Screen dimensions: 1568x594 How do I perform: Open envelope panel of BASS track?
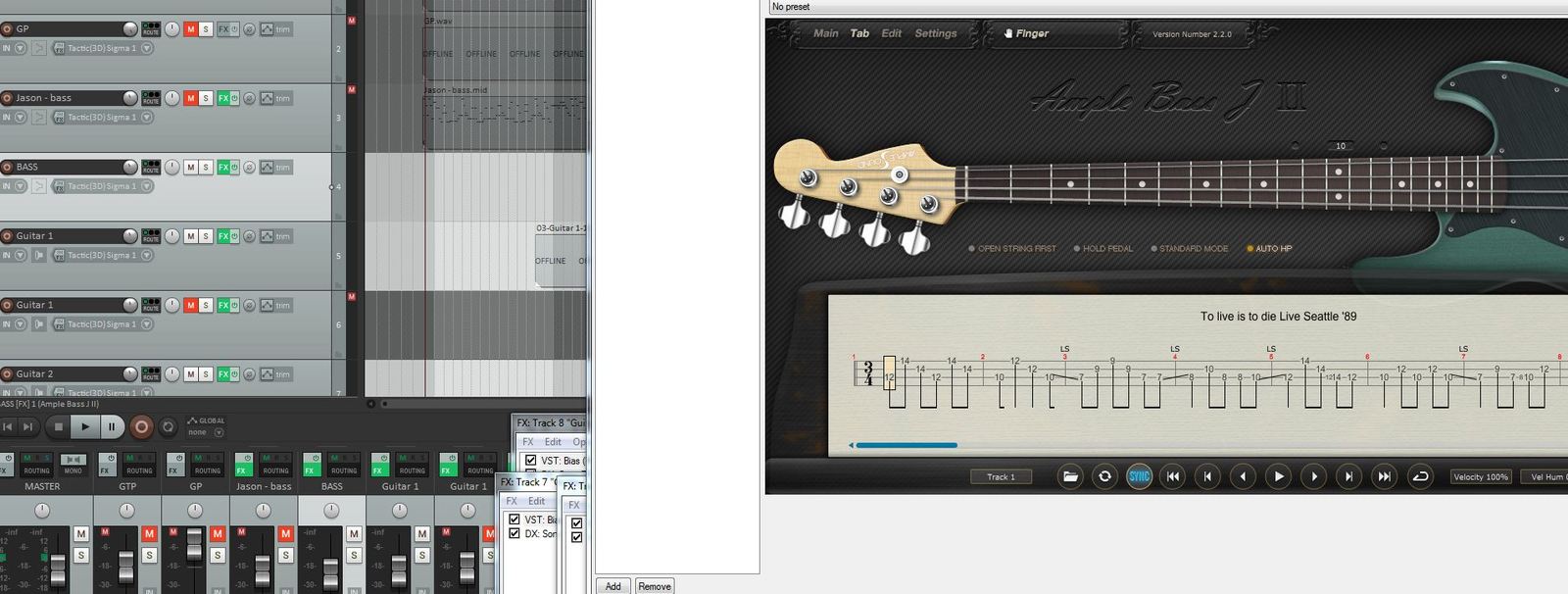coord(267,168)
